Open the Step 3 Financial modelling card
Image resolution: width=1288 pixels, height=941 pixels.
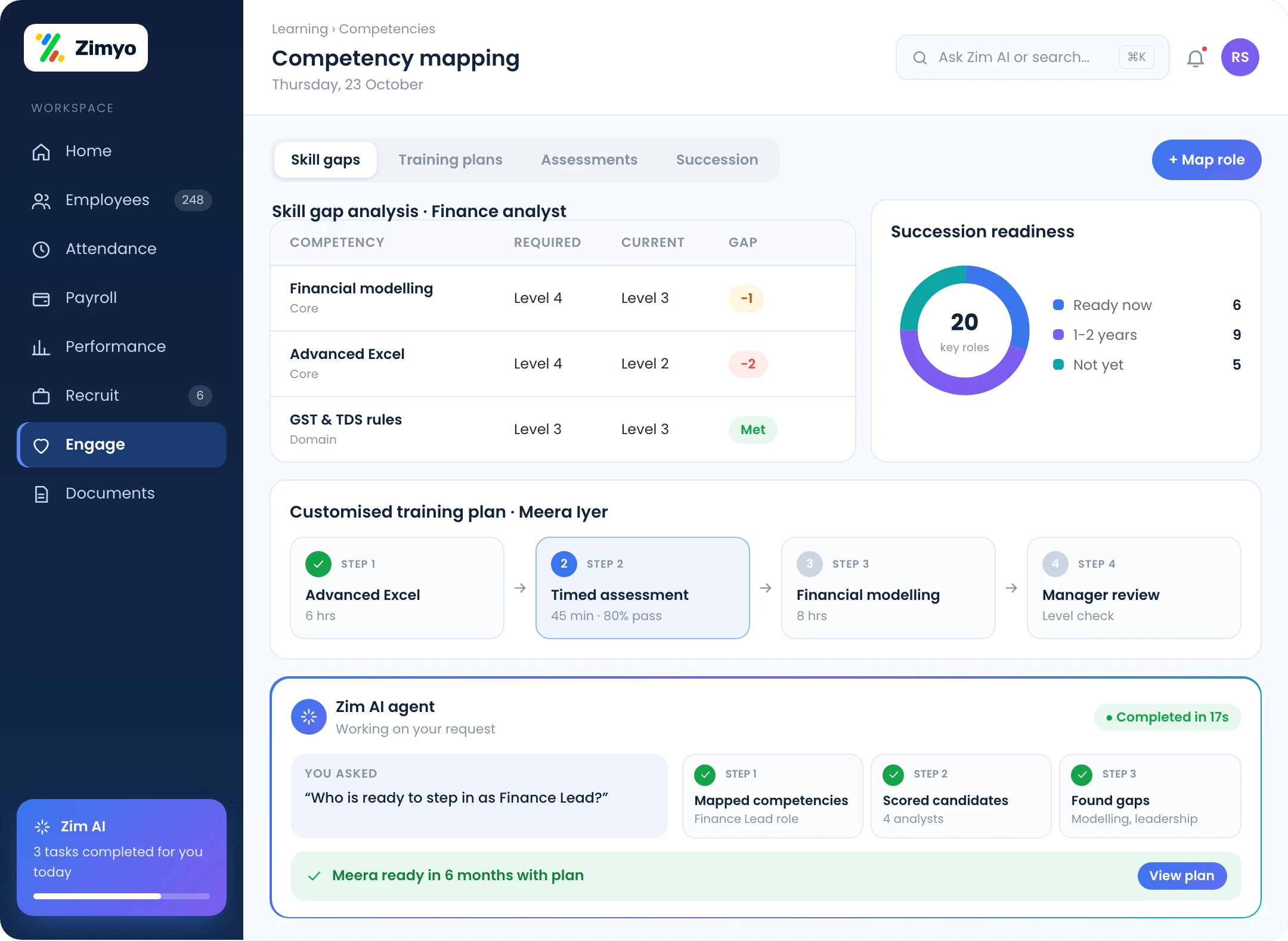point(888,588)
